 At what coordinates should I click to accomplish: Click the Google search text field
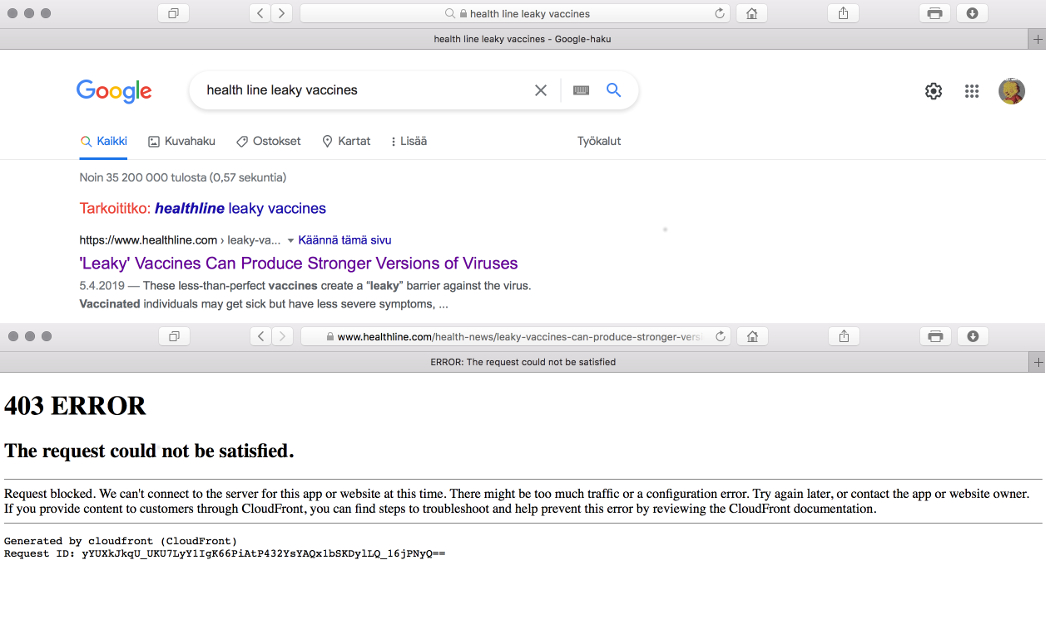(x=360, y=91)
